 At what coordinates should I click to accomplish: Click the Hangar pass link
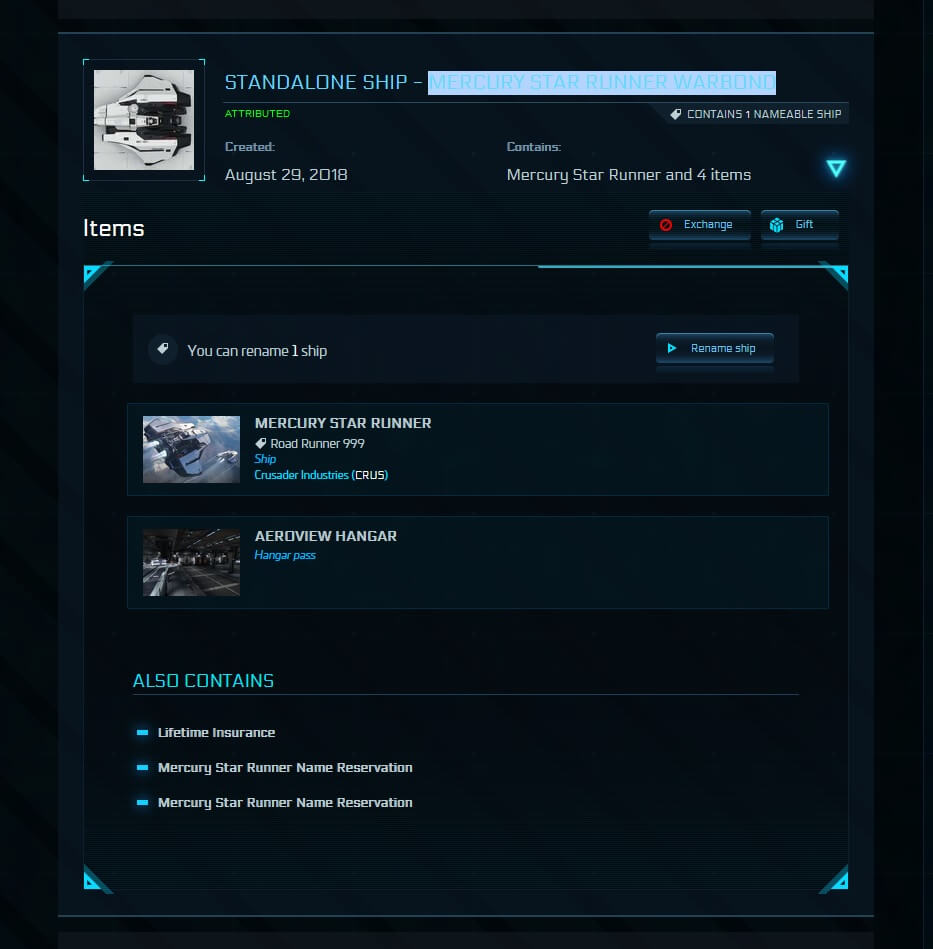(285, 555)
